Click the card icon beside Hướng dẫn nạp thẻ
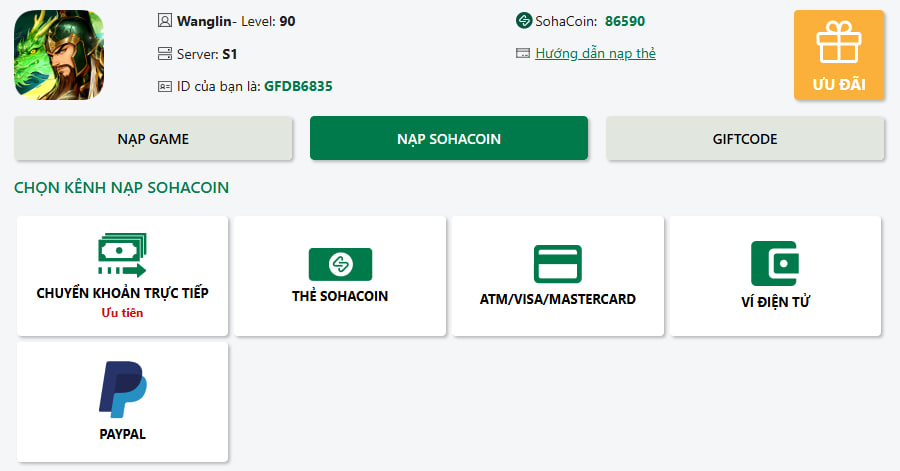The width and height of the screenshot is (900, 471). coord(523,53)
